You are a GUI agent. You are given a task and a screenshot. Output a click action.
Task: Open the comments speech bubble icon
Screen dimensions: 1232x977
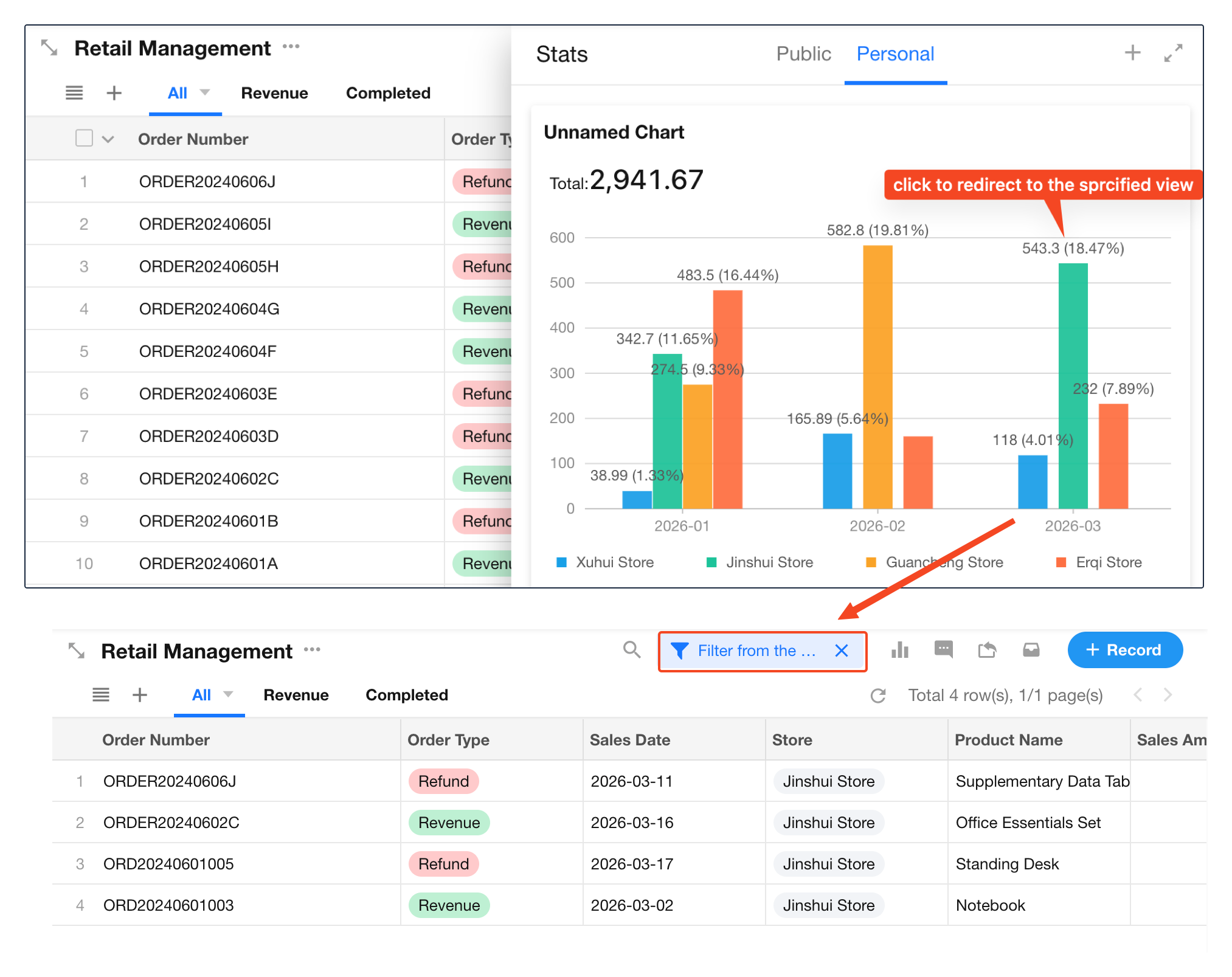[943, 650]
